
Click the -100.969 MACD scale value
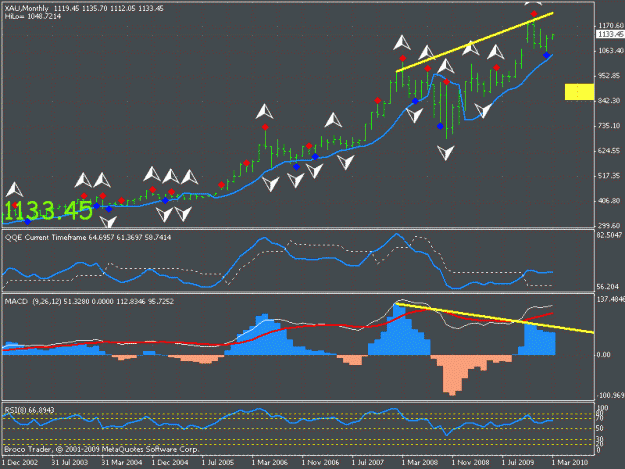(610, 395)
